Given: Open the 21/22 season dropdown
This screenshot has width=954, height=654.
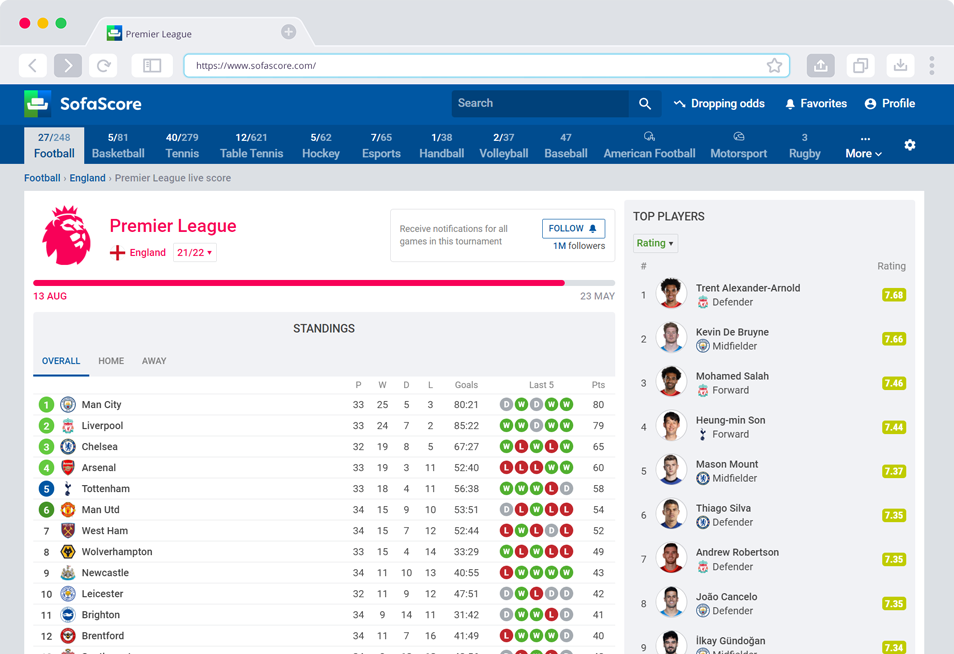Looking at the screenshot, I should 193,252.
